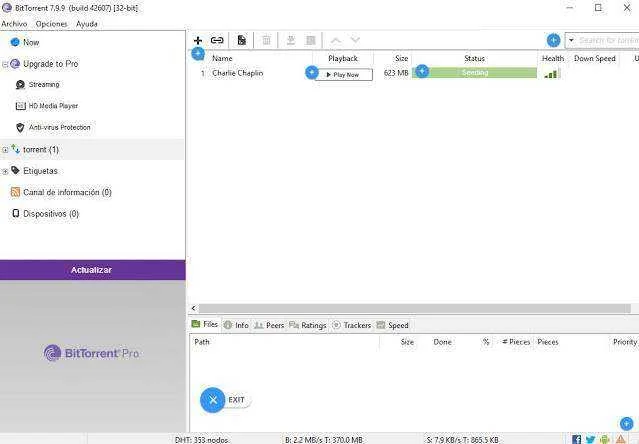The image size is (639, 444).
Task: Select Anti-virus Protection in sidebar
Action: click(59, 127)
